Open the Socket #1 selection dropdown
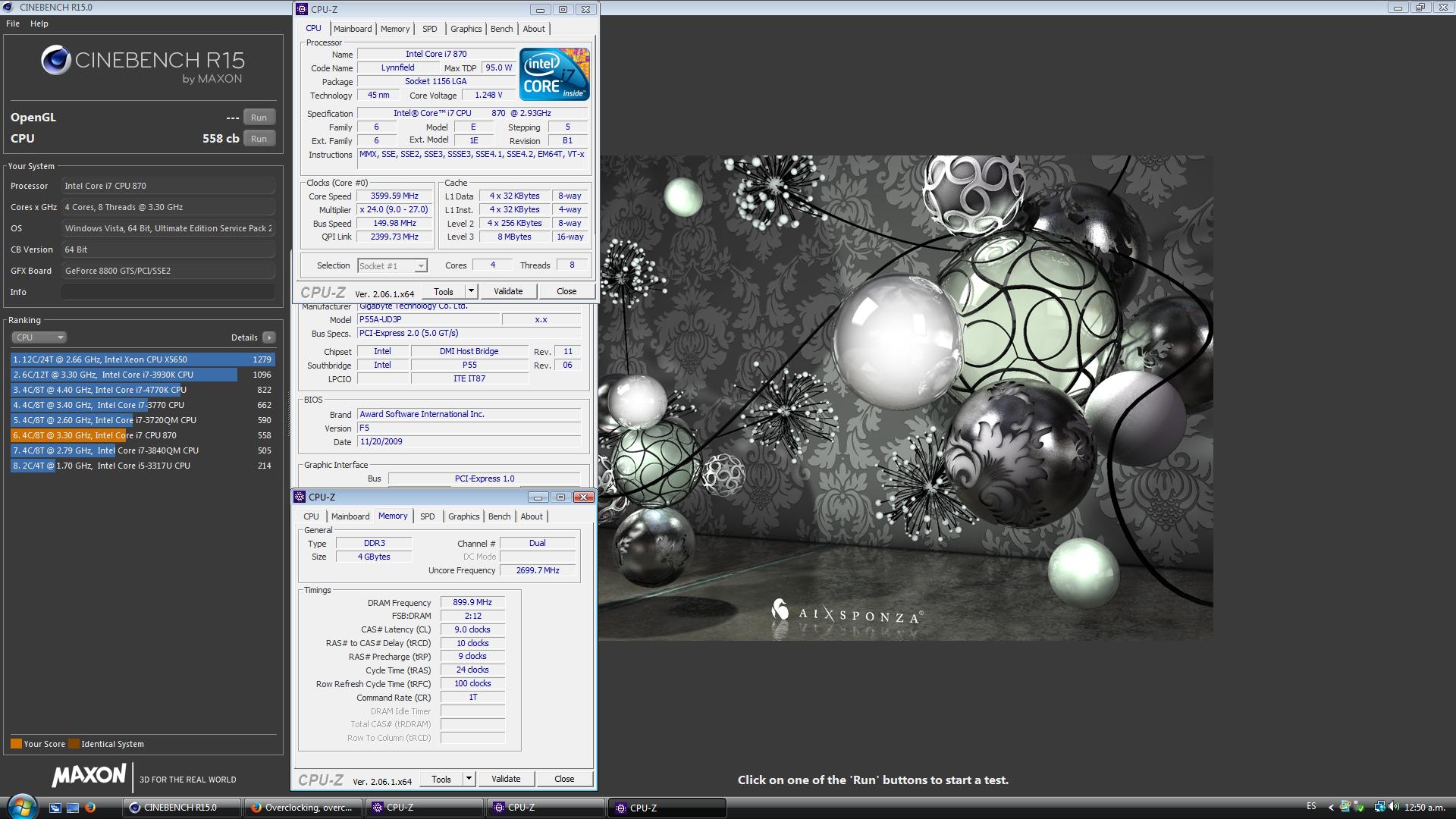 [392, 265]
